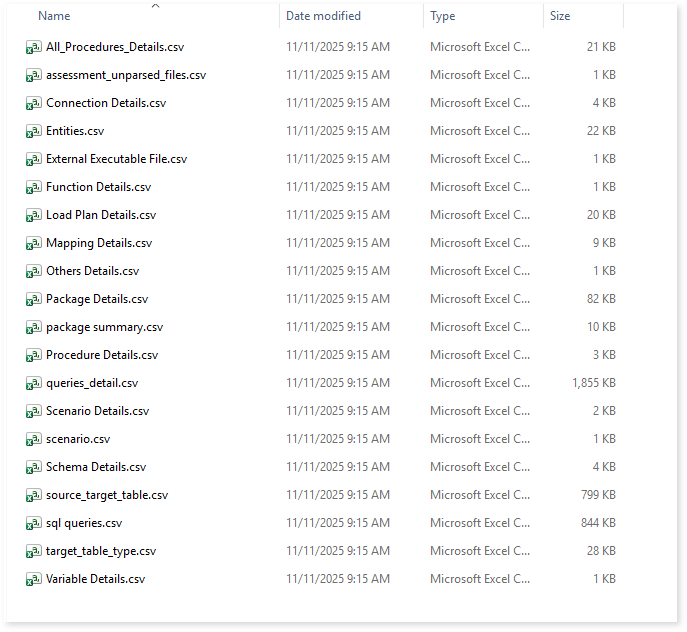Sort by the Date modified column header
Image resolution: width=687 pixels, height=632 pixels.
pos(323,16)
